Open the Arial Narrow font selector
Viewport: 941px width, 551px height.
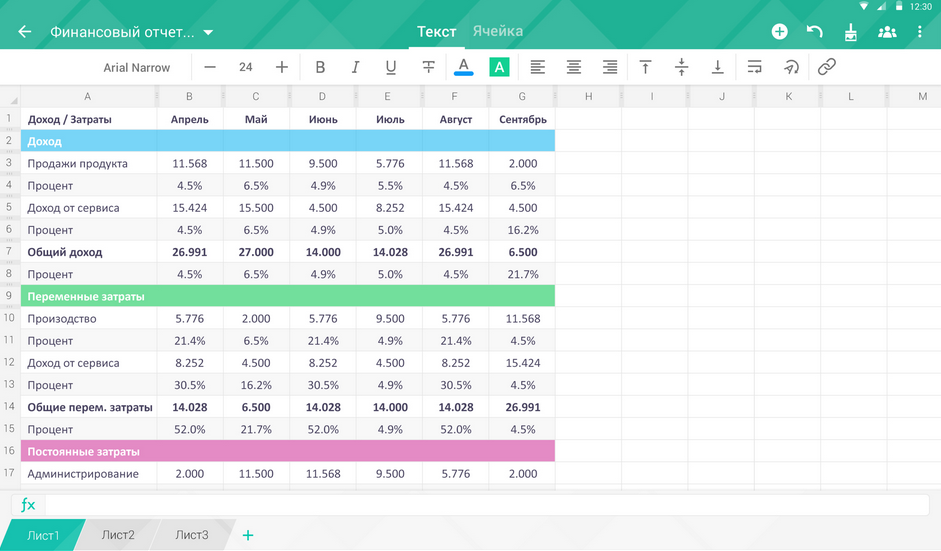point(136,67)
